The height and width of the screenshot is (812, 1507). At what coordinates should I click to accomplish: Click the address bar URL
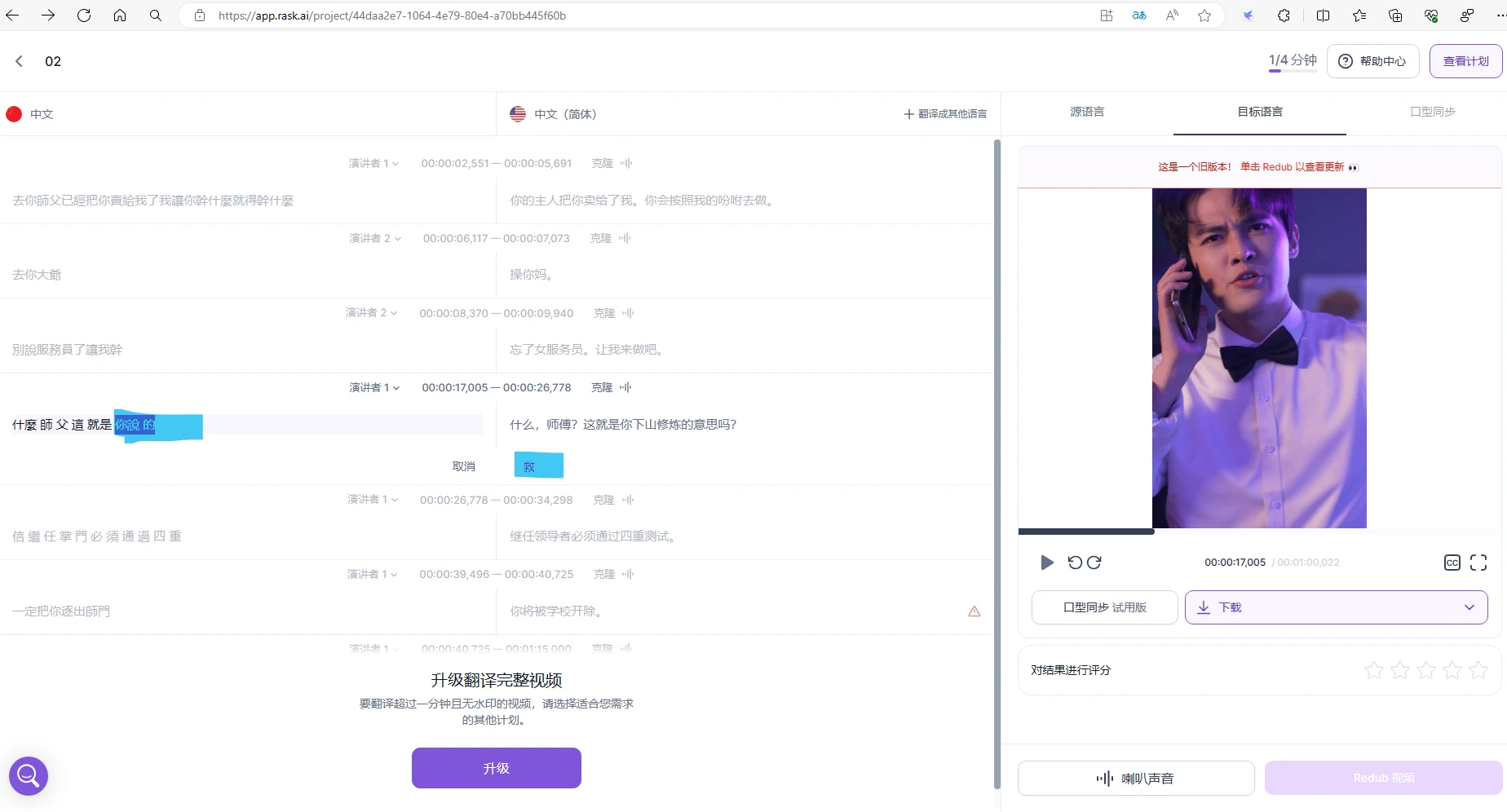[391, 15]
